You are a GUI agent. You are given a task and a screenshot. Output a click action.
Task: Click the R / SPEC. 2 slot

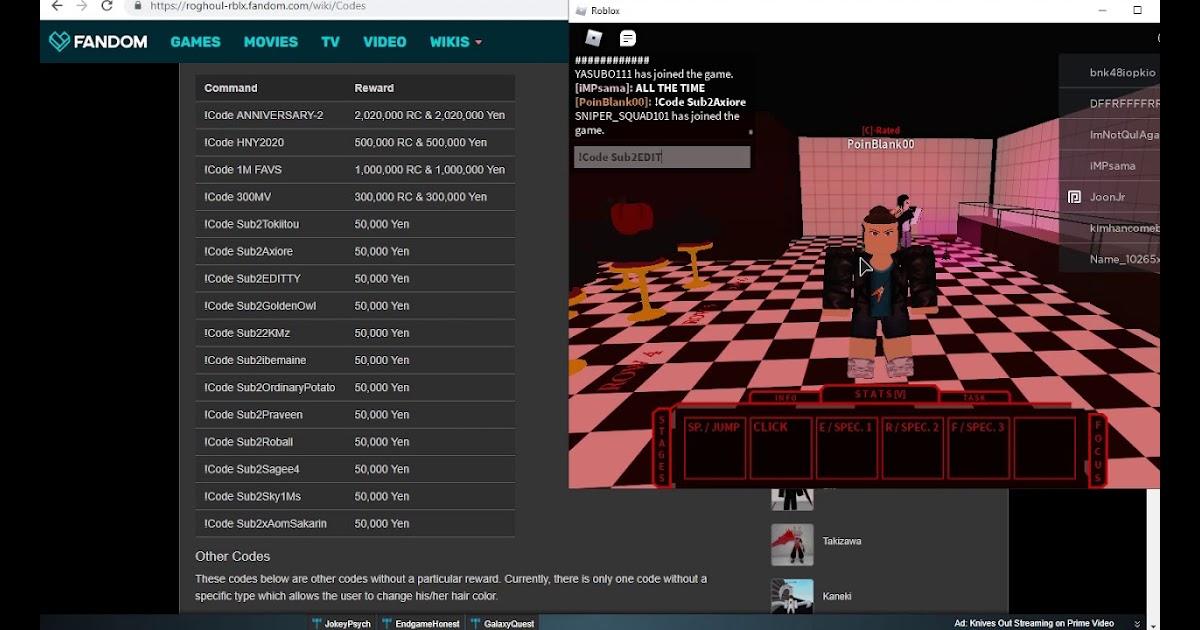pos(912,446)
